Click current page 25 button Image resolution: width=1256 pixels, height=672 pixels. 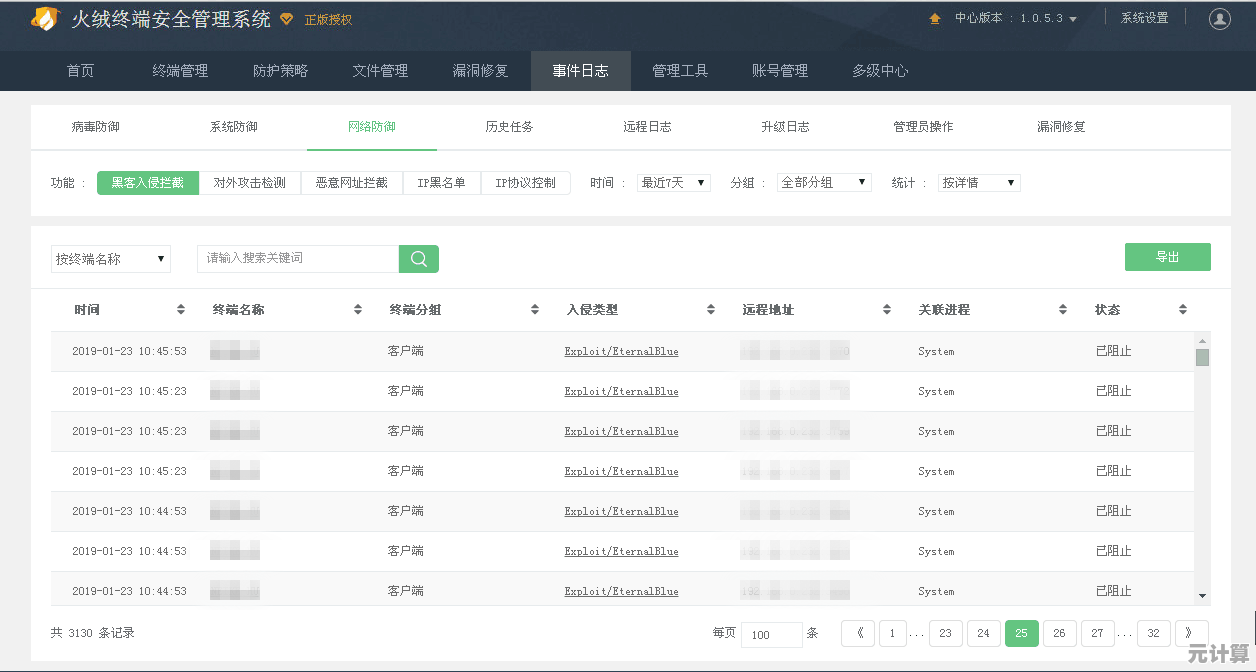pyautogui.click(x=1022, y=633)
